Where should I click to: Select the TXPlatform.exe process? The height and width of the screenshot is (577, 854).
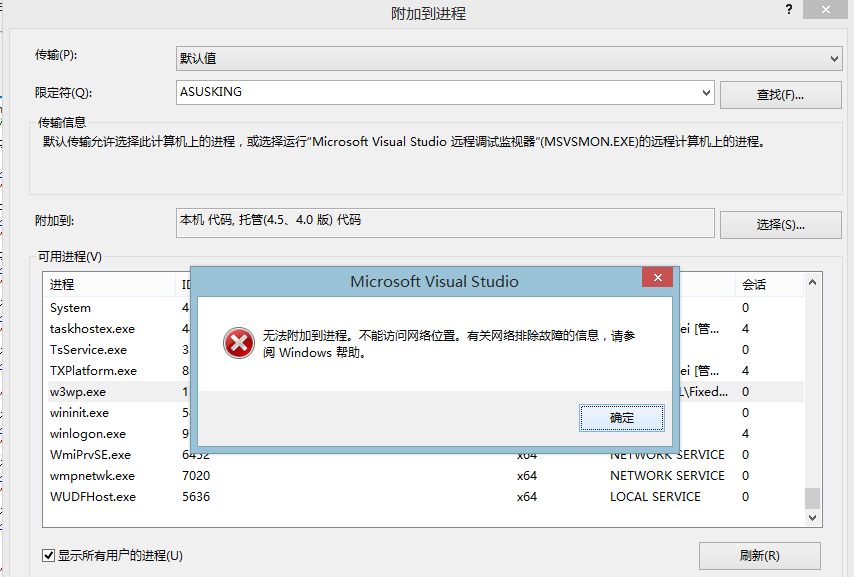point(93,371)
